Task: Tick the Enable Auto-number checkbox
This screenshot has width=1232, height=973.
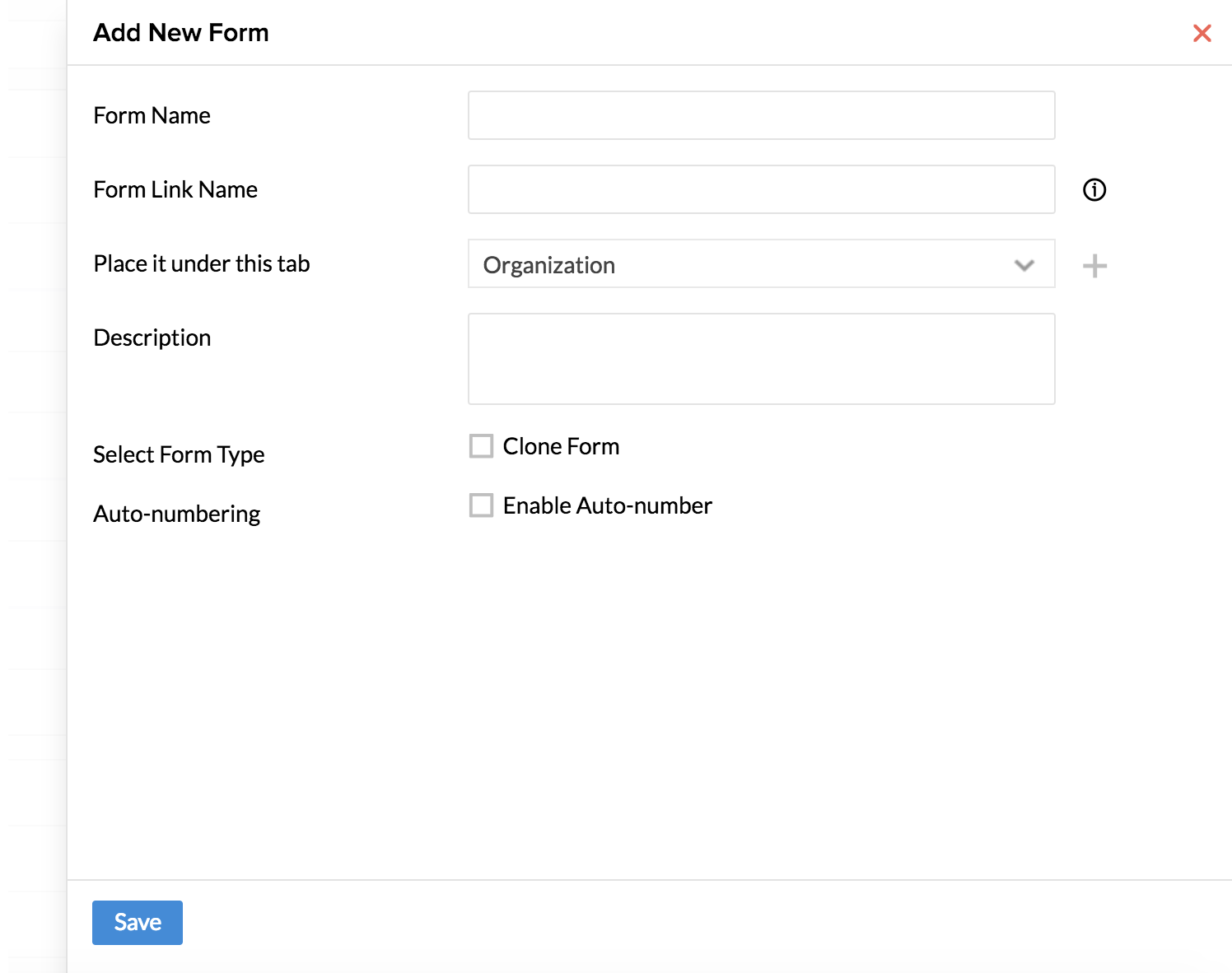Action: click(x=481, y=505)
